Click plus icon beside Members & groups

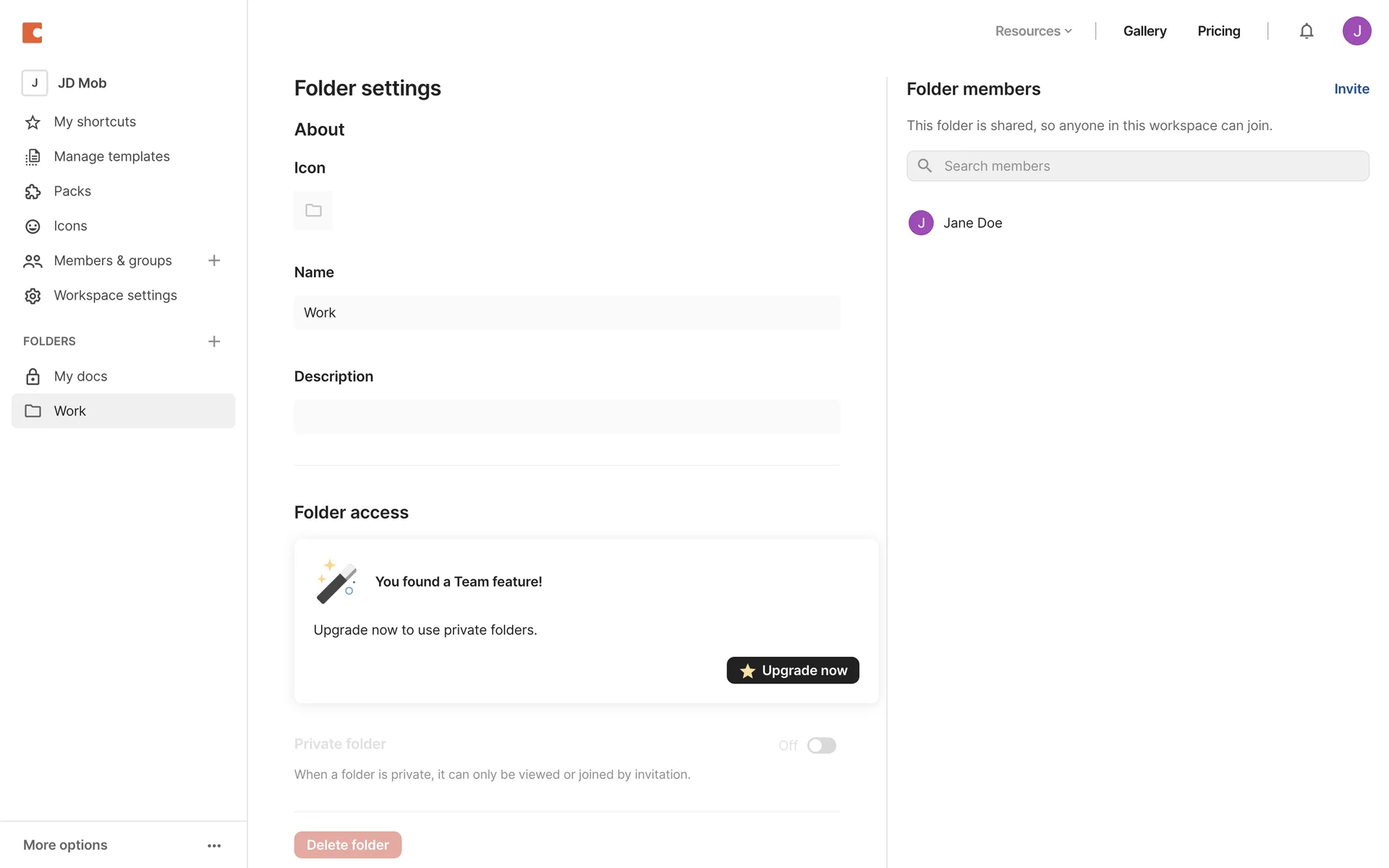[214, 260]
